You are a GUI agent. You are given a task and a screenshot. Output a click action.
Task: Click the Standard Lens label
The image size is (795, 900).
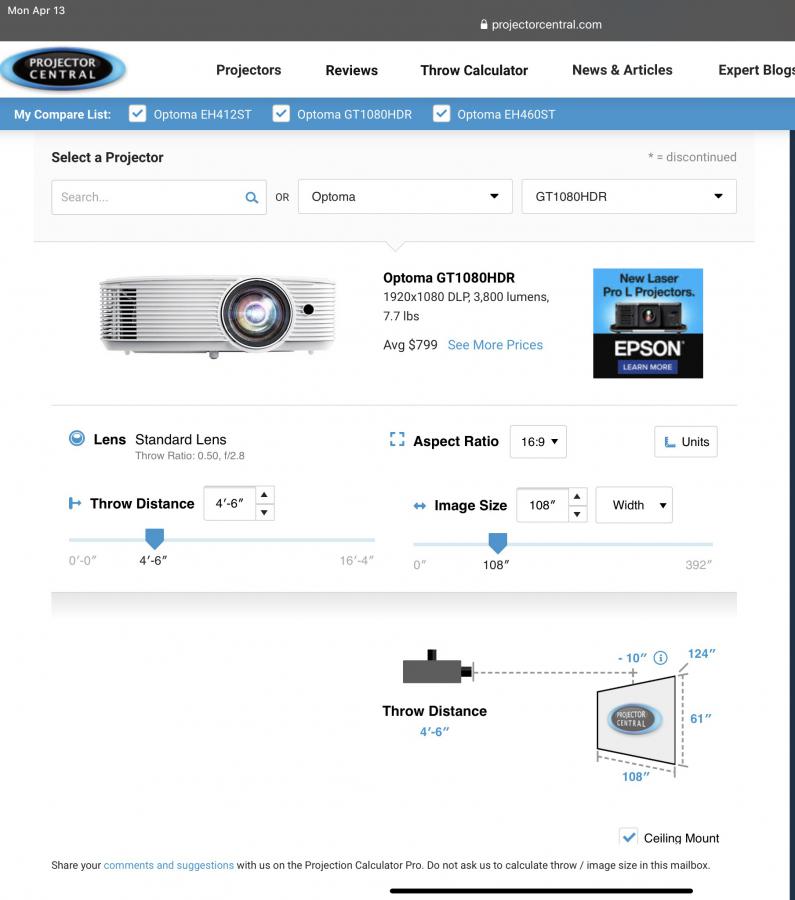click(181, 440)
